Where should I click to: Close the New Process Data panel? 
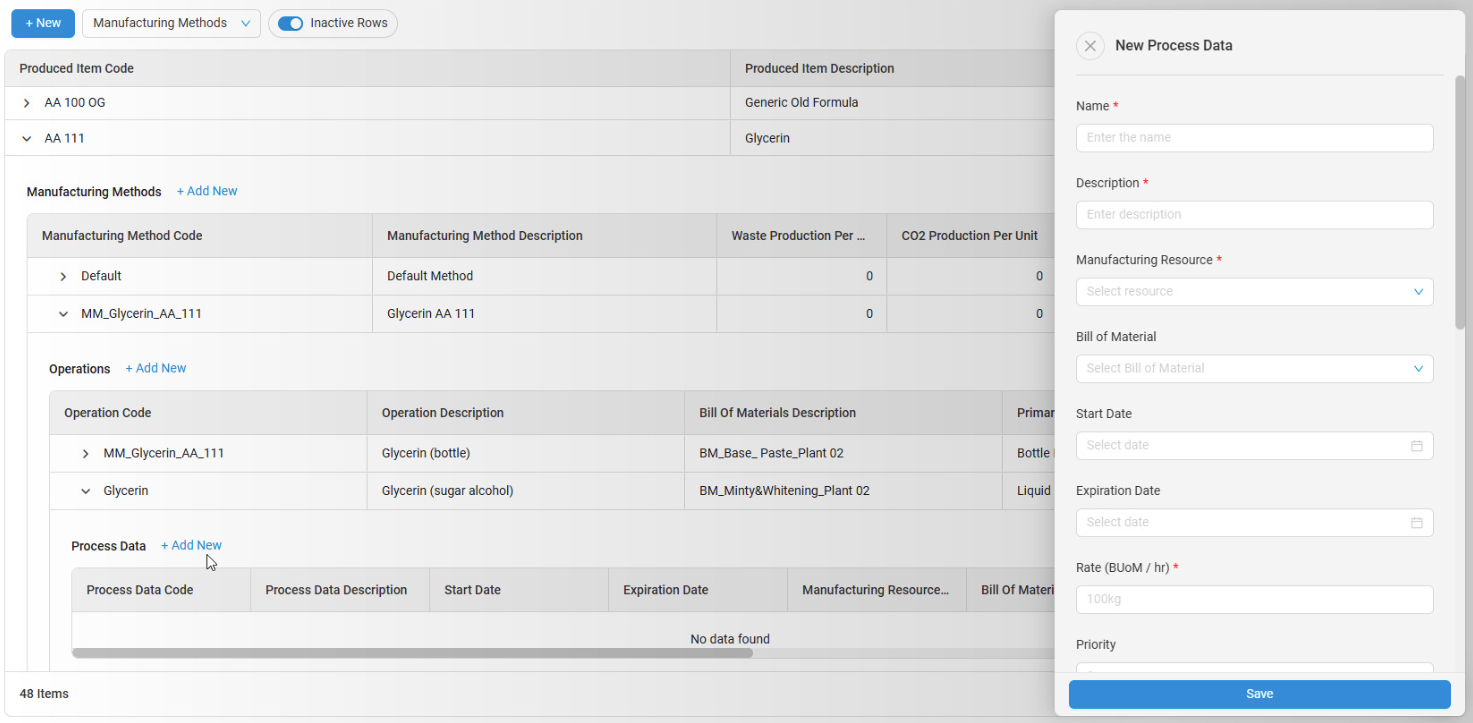click(1090, 46)
